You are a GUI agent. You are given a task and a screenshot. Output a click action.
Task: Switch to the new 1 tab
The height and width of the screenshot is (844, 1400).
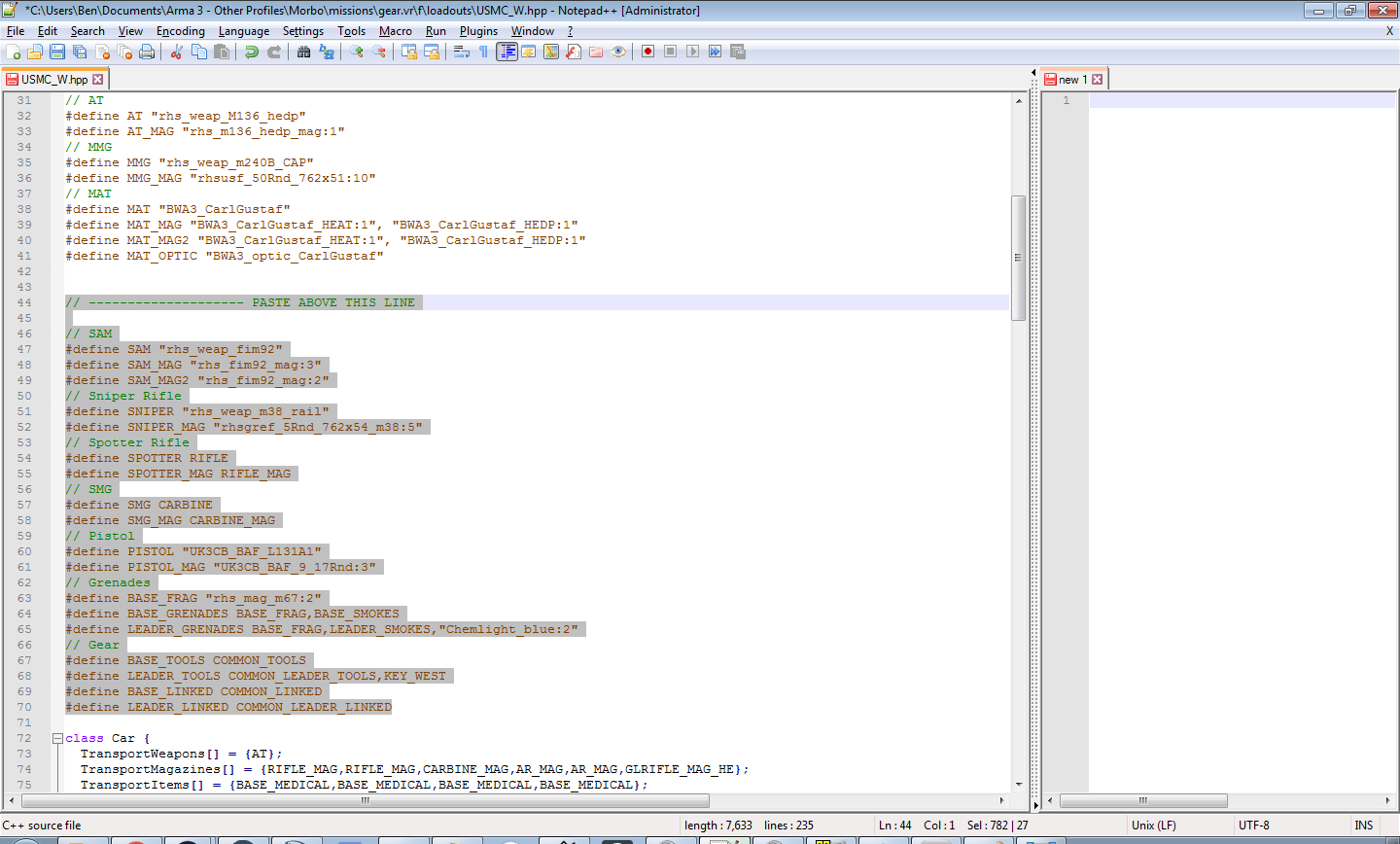pyautogui.click(x=1073, y=79)
